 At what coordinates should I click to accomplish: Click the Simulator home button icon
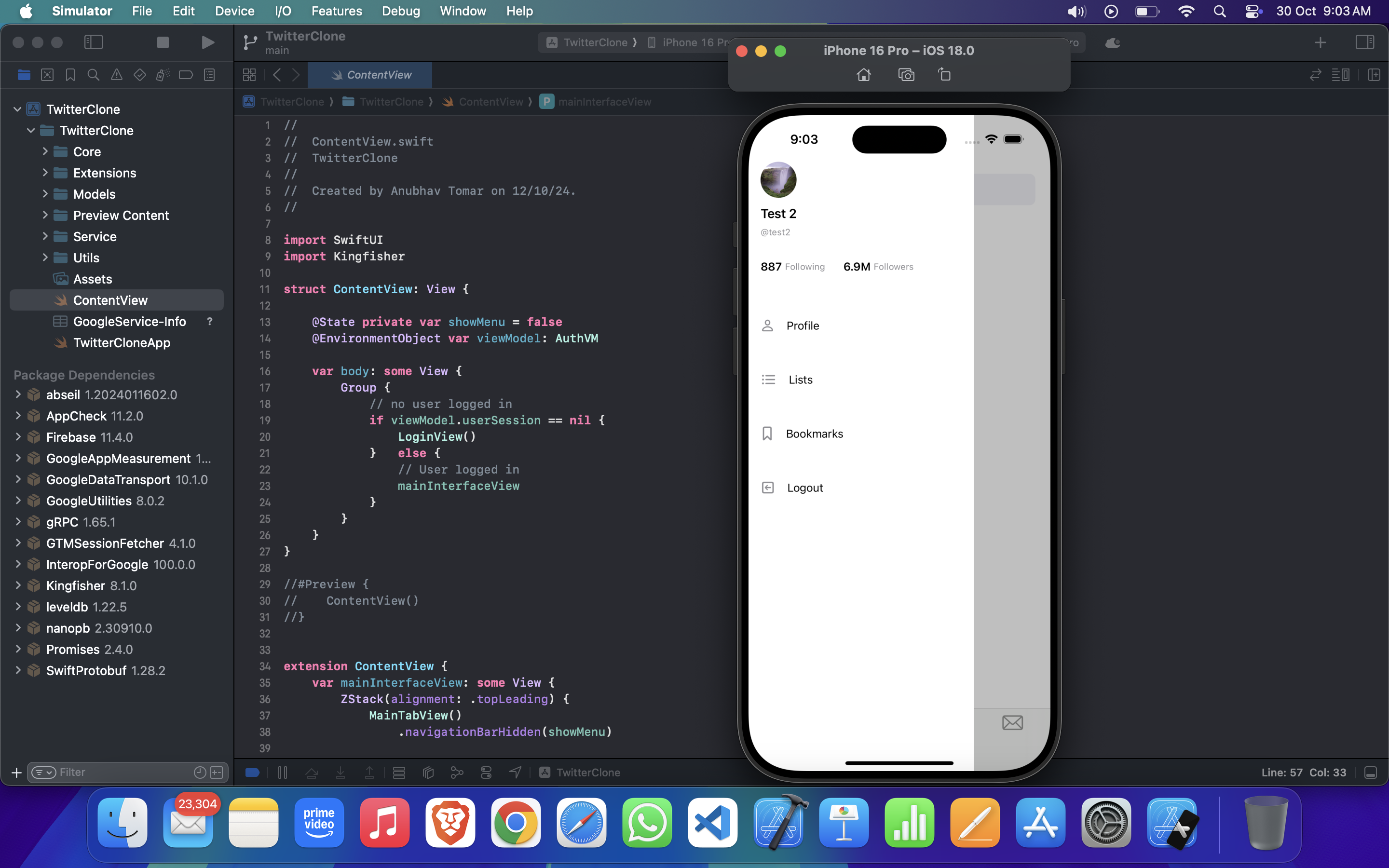pos(864,75)
